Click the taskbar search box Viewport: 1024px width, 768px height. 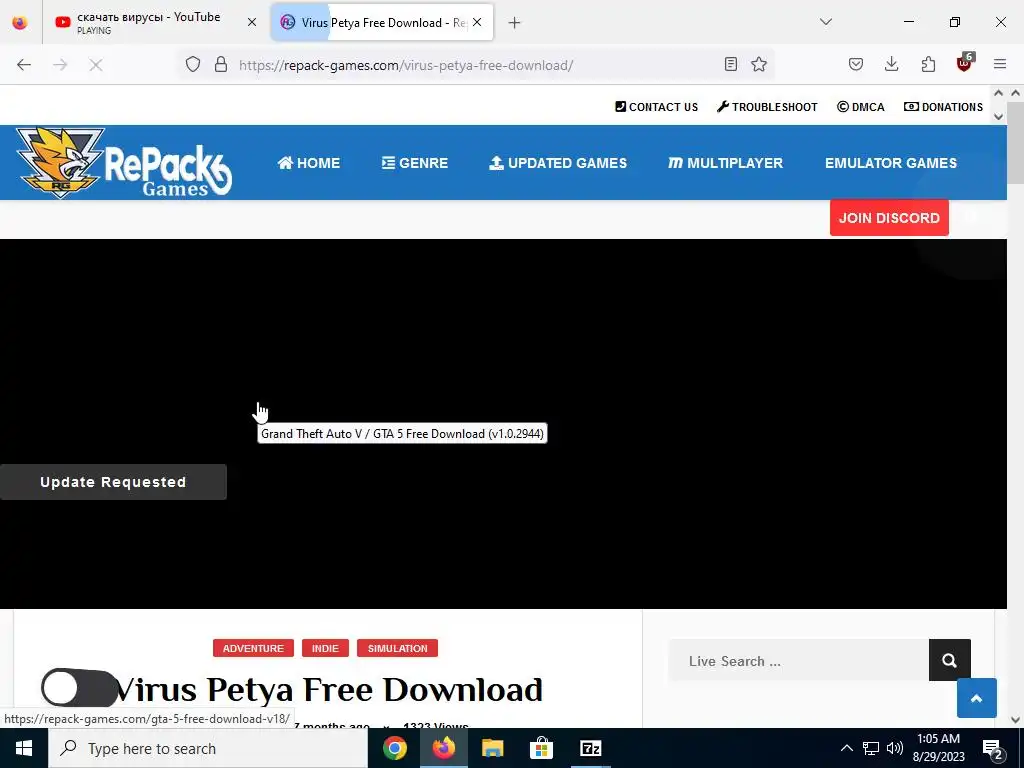pos(208,748)
